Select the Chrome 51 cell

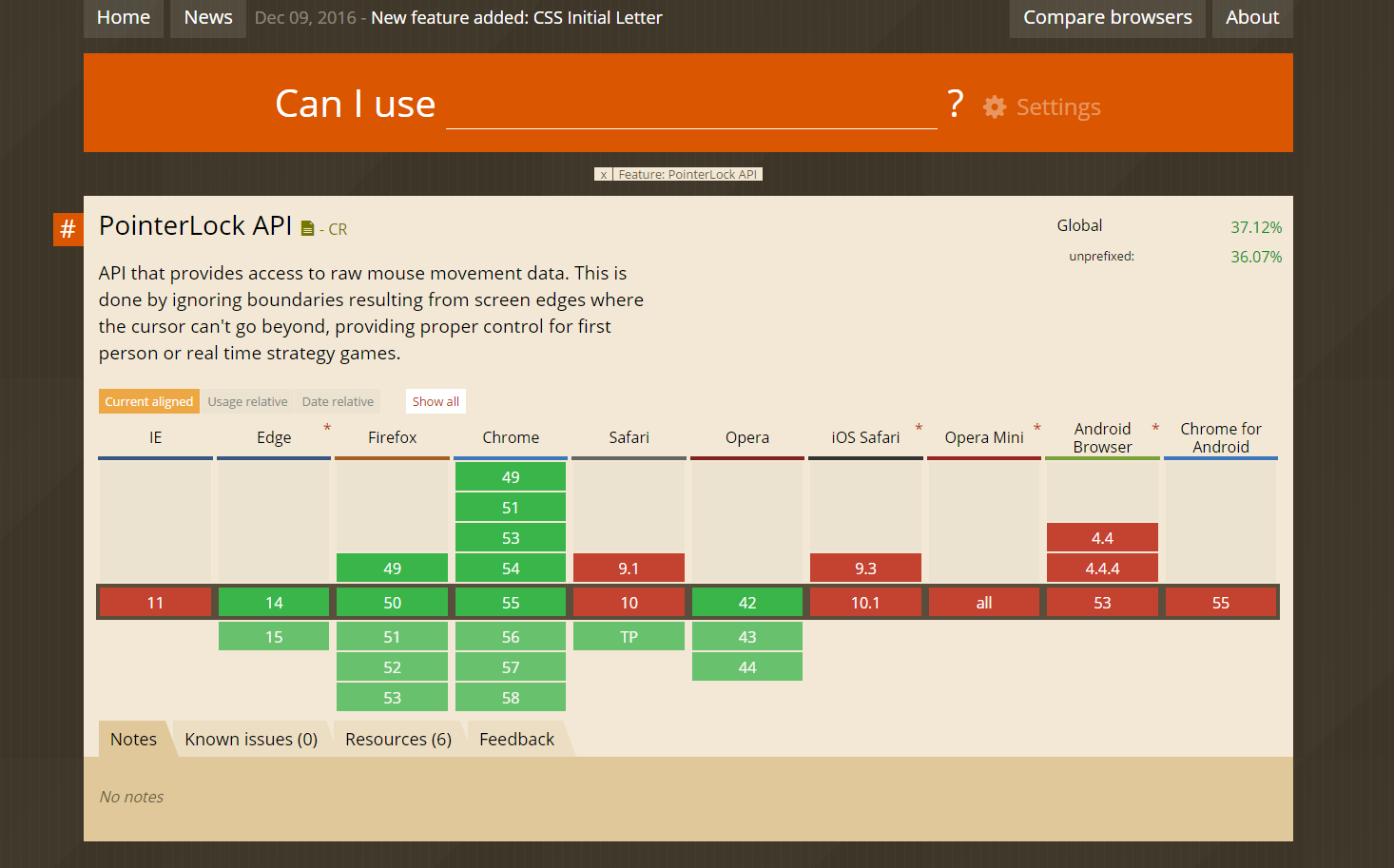(x=511, y=507)
